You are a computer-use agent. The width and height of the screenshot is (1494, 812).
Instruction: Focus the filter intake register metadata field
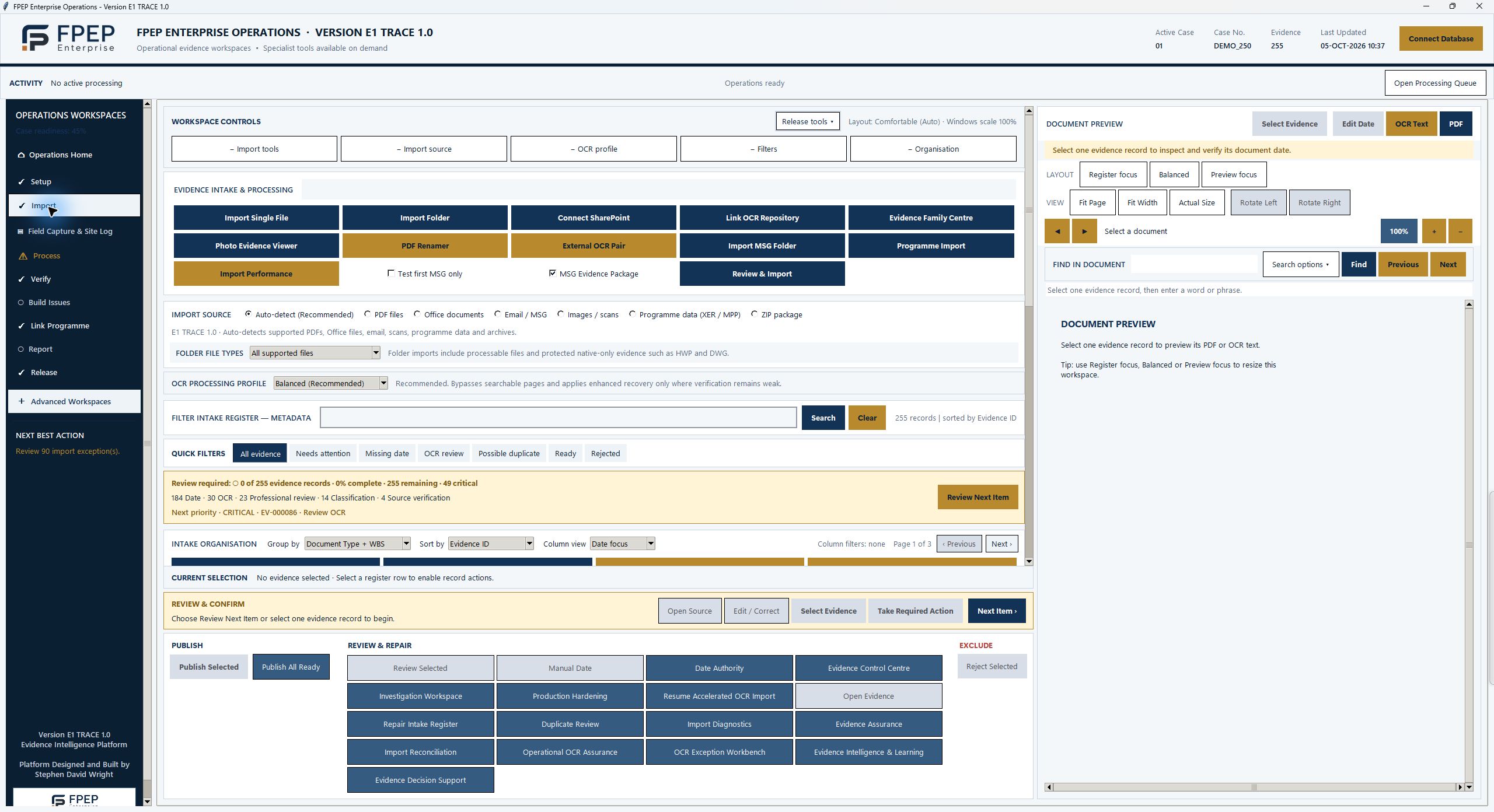pos(558,418)
